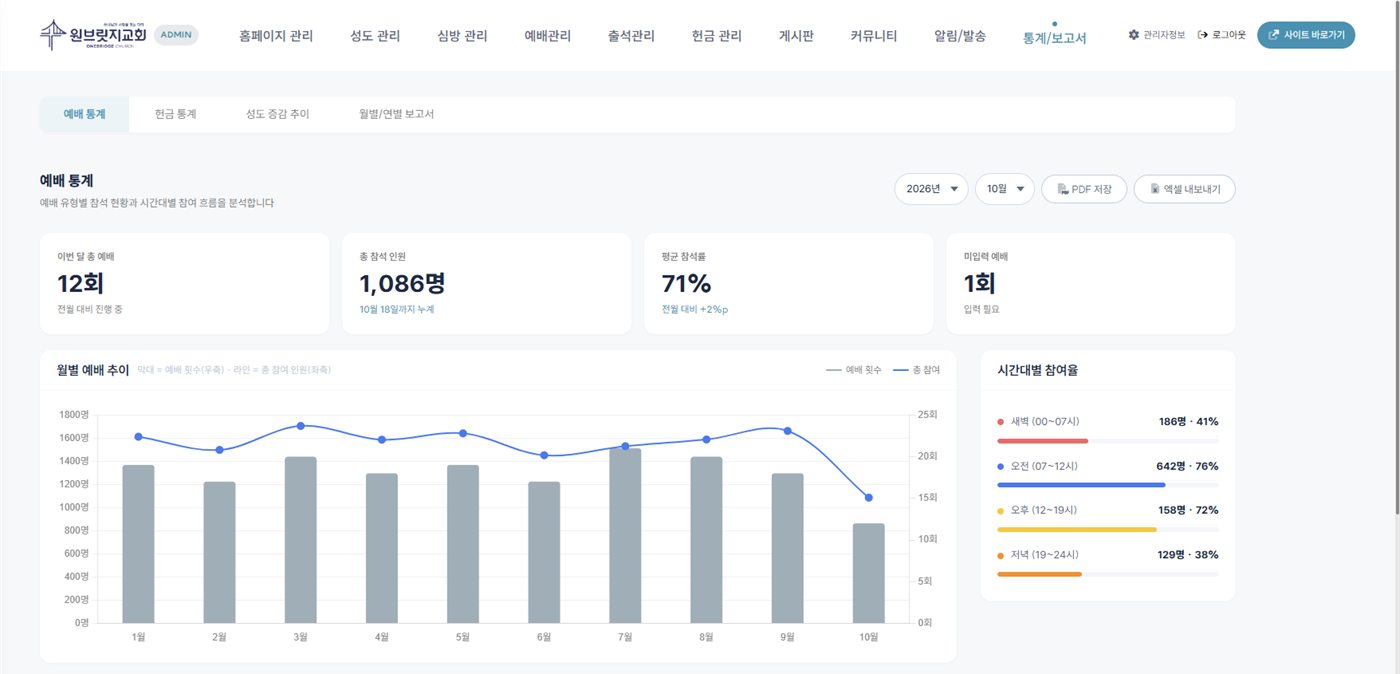Open the 10월 month dropdown
This screenshot has width=1400, height=674.
tap(1005, 189)
